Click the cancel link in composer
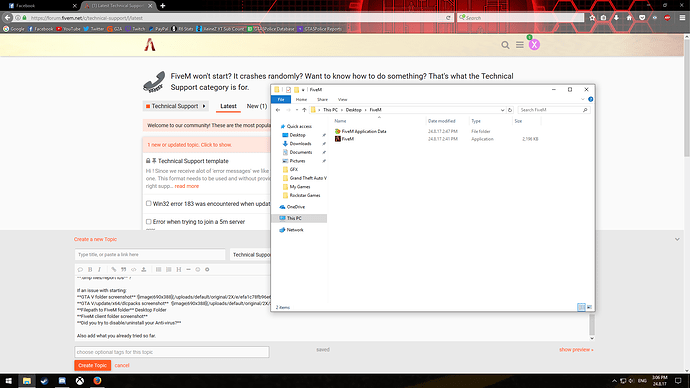Image resolution: width=690 pixels, height=388 pixels. 122,365
